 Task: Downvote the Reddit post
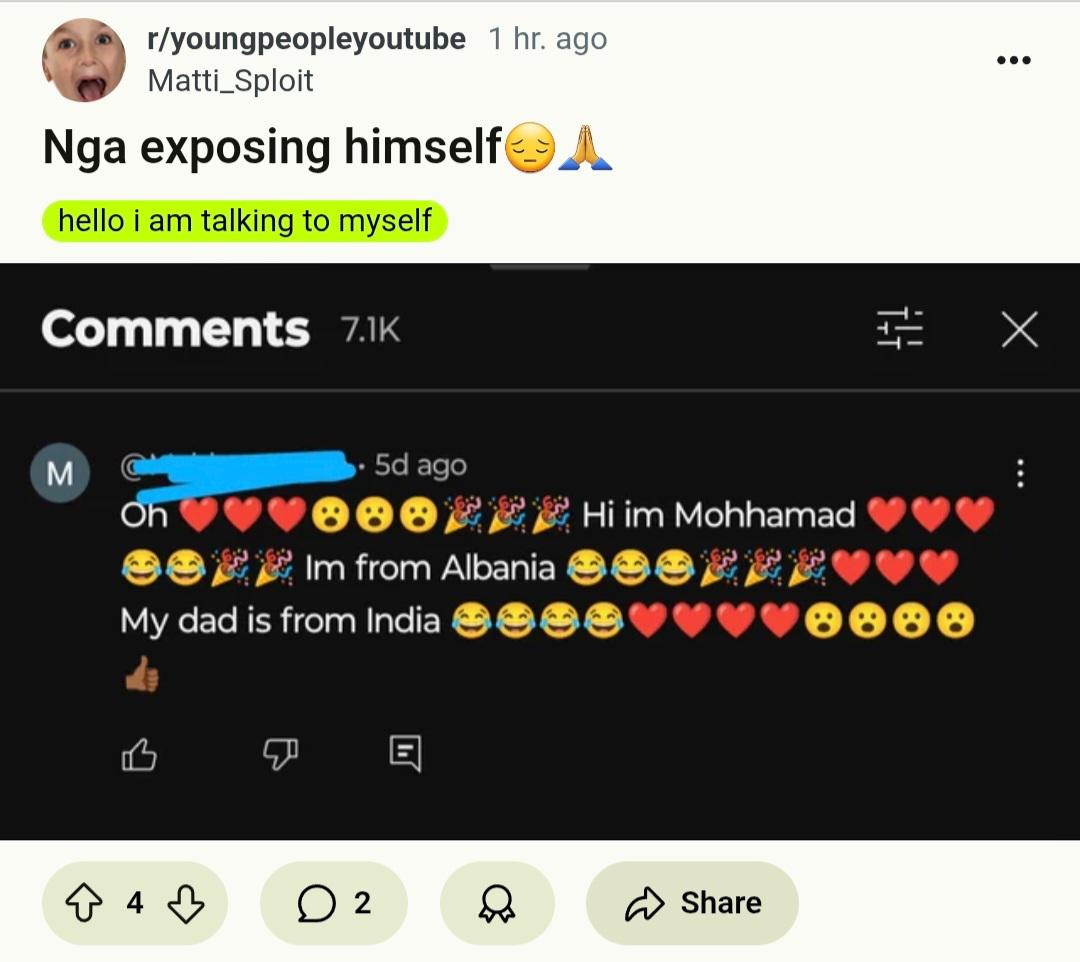(186, 903)
